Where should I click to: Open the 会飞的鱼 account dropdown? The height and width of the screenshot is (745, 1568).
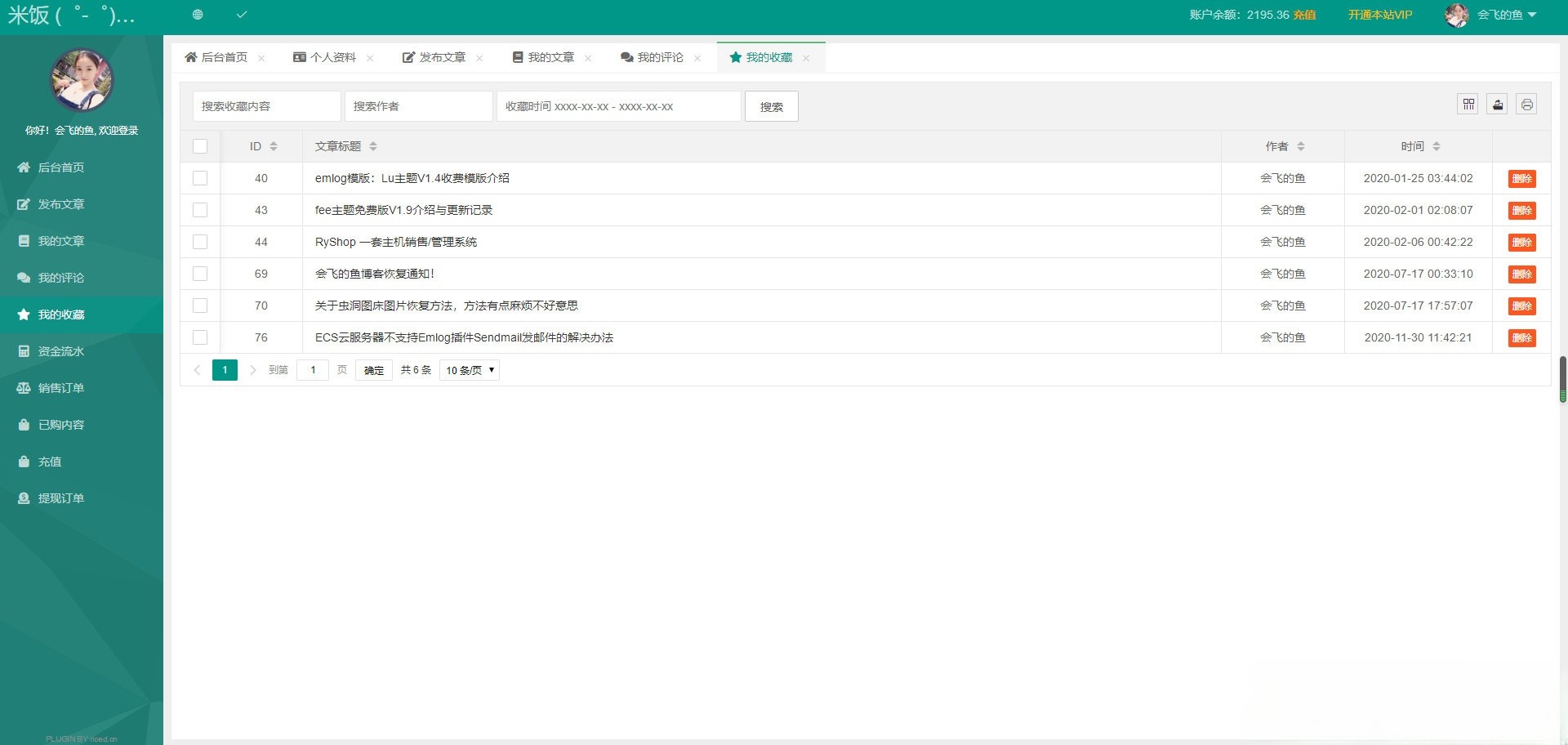(x=1501, y=14)
